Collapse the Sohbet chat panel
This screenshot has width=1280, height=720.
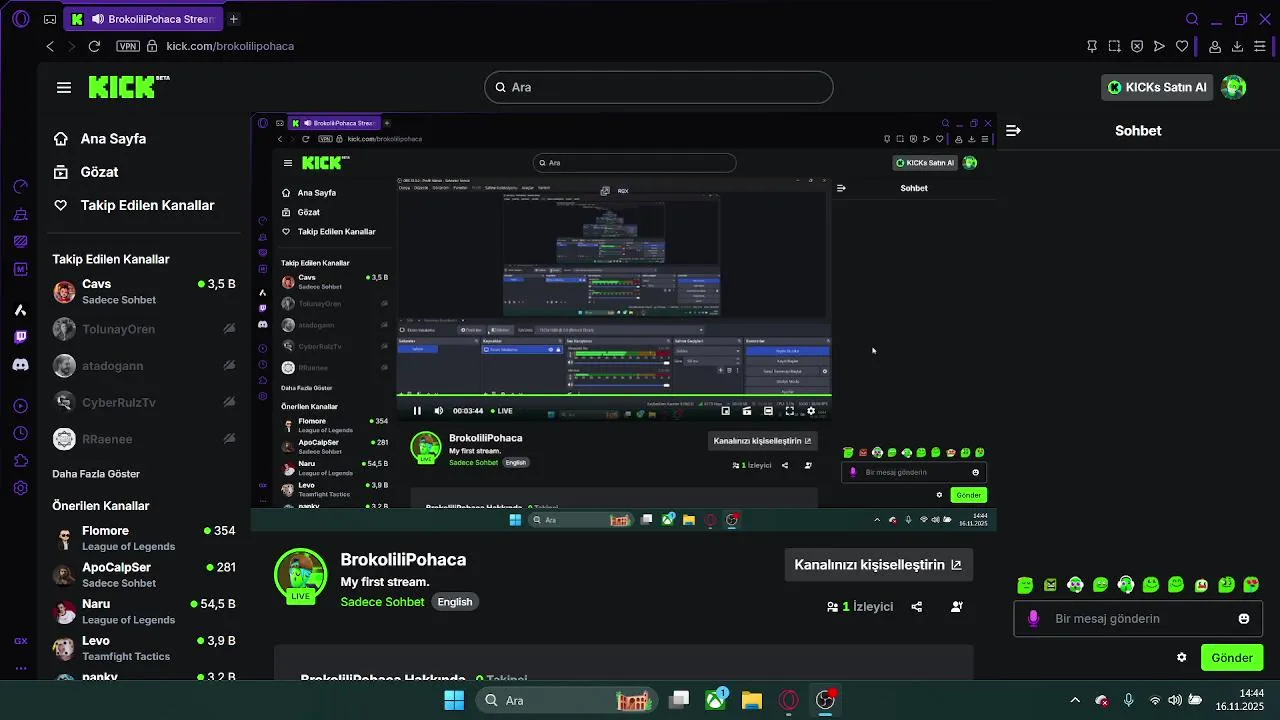[1013, 130]
